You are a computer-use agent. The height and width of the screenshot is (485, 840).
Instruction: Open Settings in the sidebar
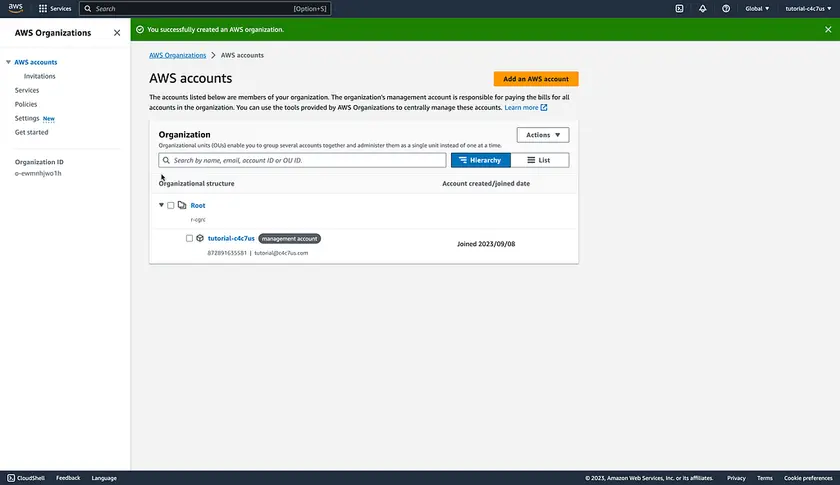27,118
